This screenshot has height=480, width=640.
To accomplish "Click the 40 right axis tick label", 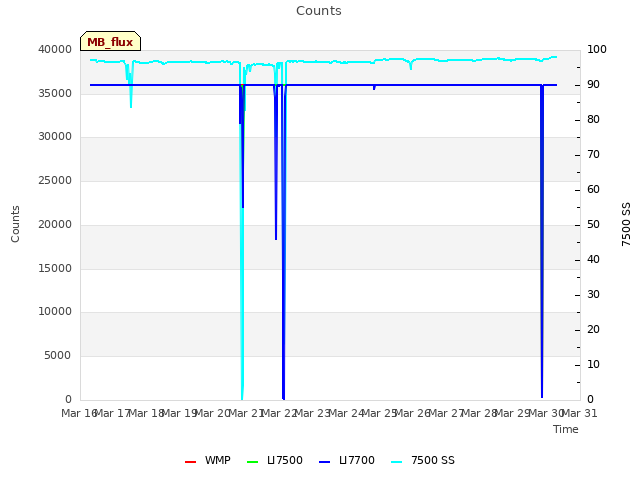I will [x=593, y=260].
